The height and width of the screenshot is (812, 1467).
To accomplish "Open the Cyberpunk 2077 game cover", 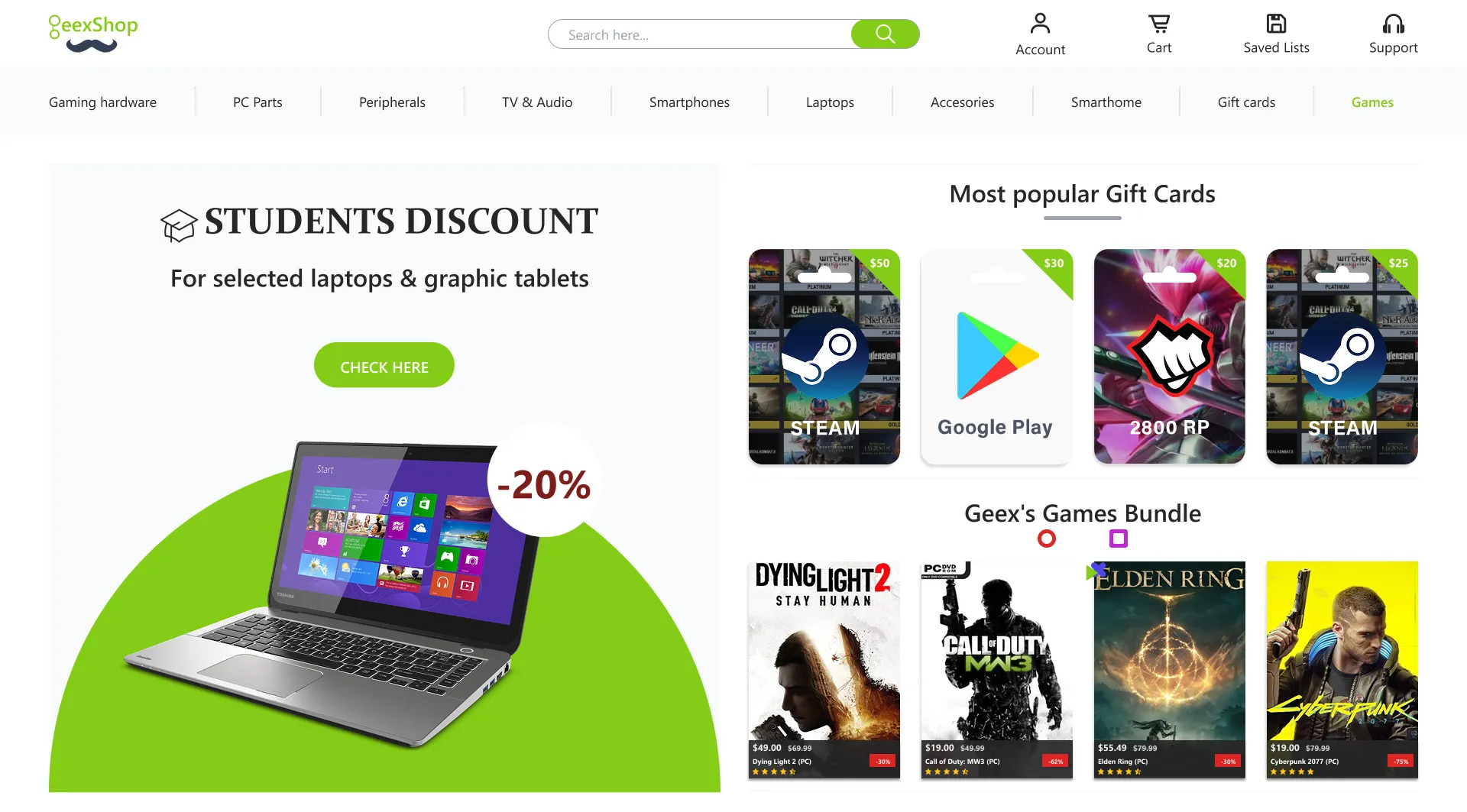I will (1342, 670).
